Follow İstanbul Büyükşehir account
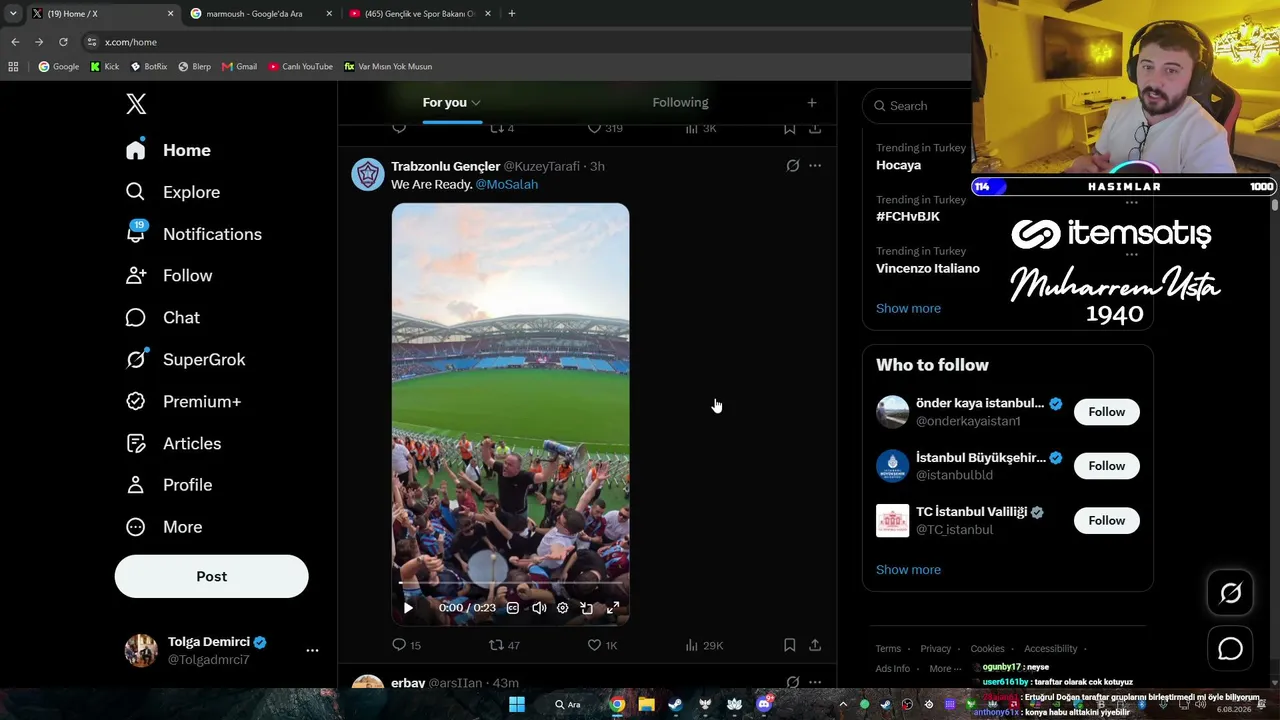This screenshot has height=720, width=1280. pos(1106,466)
